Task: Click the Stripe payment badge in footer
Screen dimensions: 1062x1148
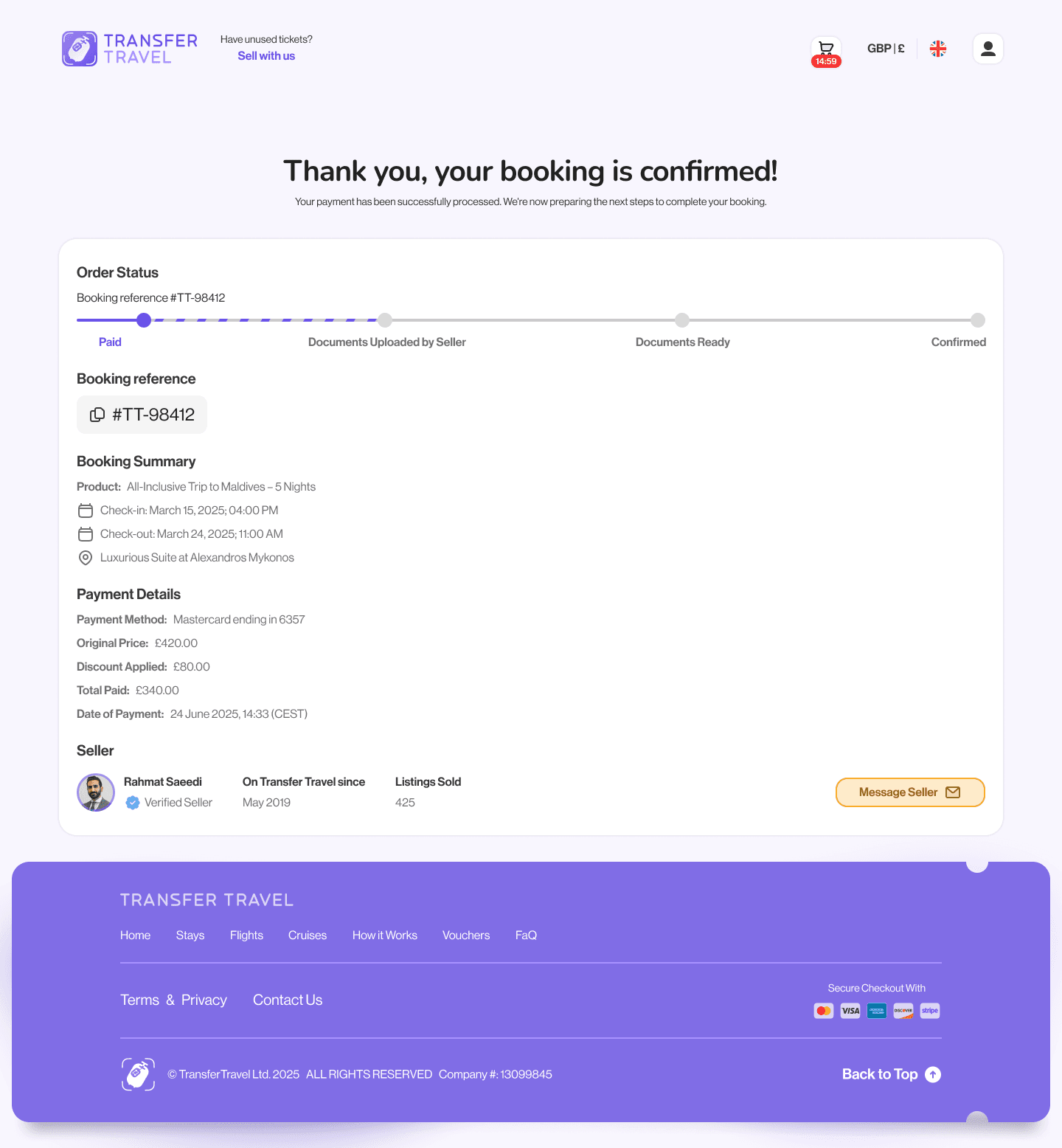Action: coord(929,1011)
